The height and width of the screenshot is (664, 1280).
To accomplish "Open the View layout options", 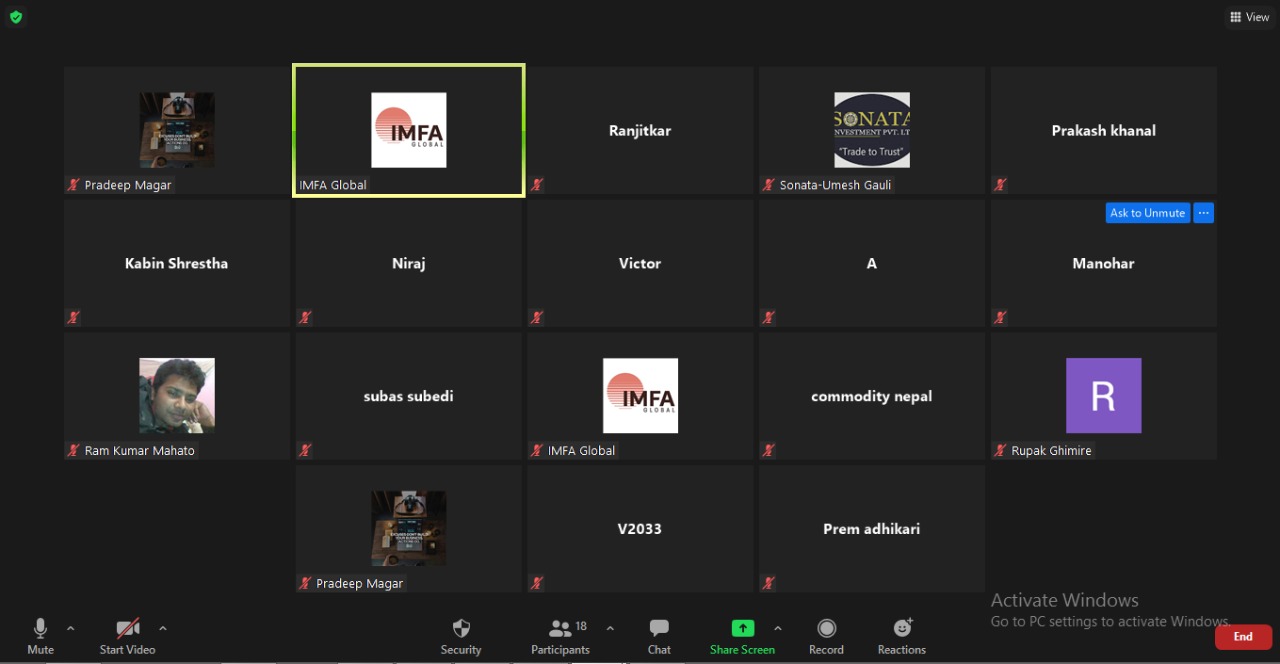I will coord(1250,17).
